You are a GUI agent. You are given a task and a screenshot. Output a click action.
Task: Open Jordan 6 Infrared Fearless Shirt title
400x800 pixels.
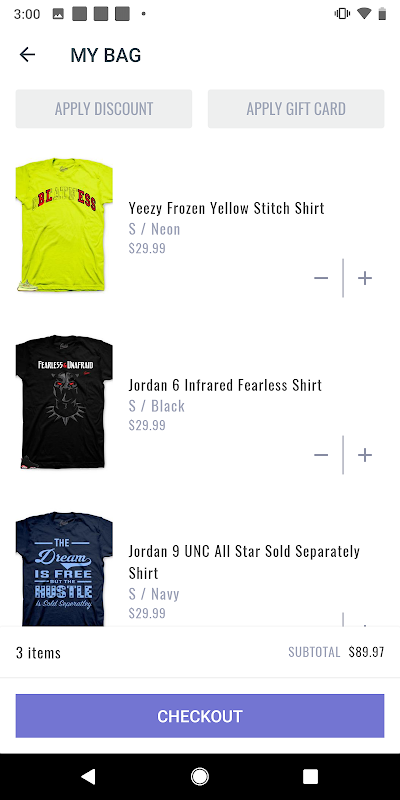(x=225, y=385)
